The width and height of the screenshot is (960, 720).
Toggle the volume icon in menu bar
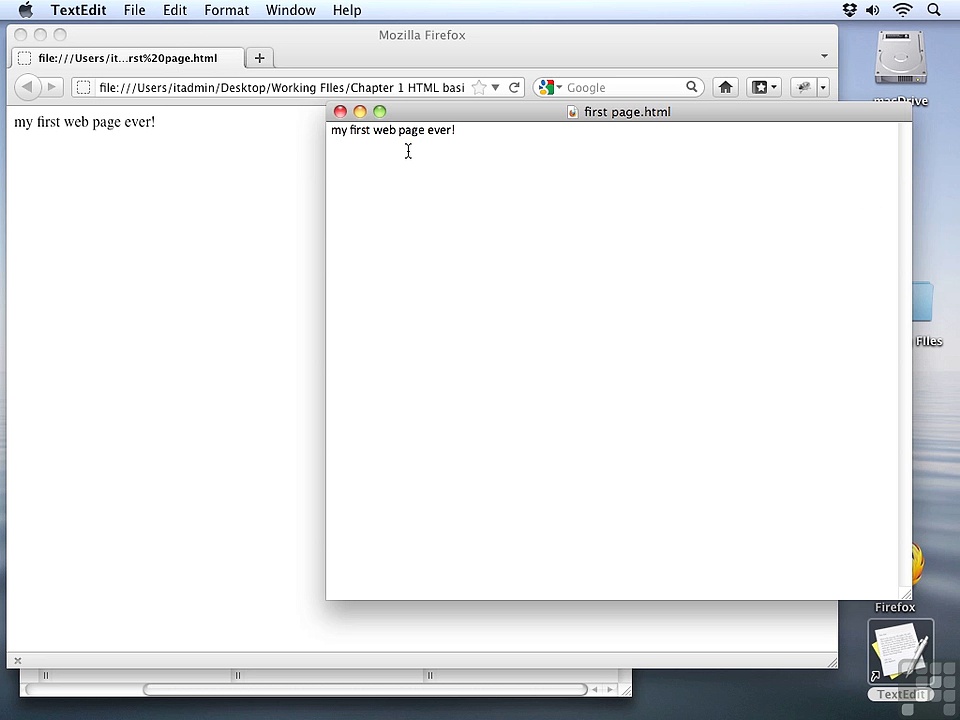[x=872, y=10]
